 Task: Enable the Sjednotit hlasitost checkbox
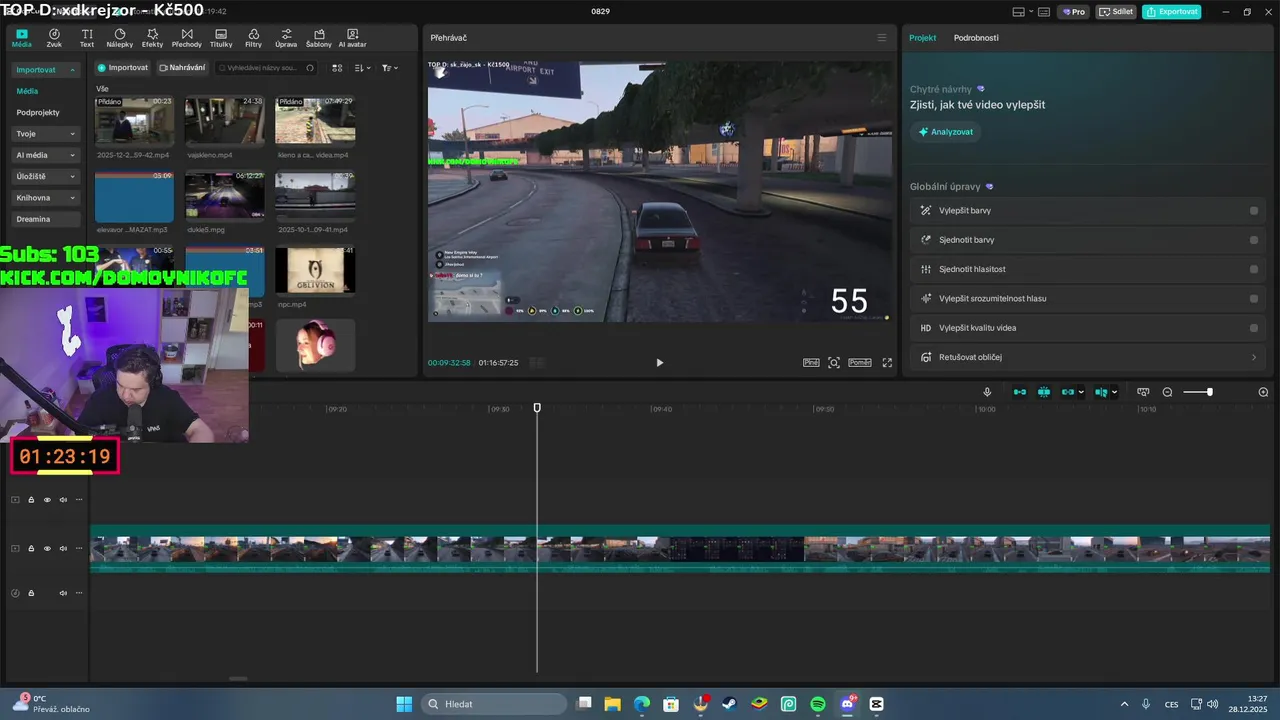pos(1254,269)
